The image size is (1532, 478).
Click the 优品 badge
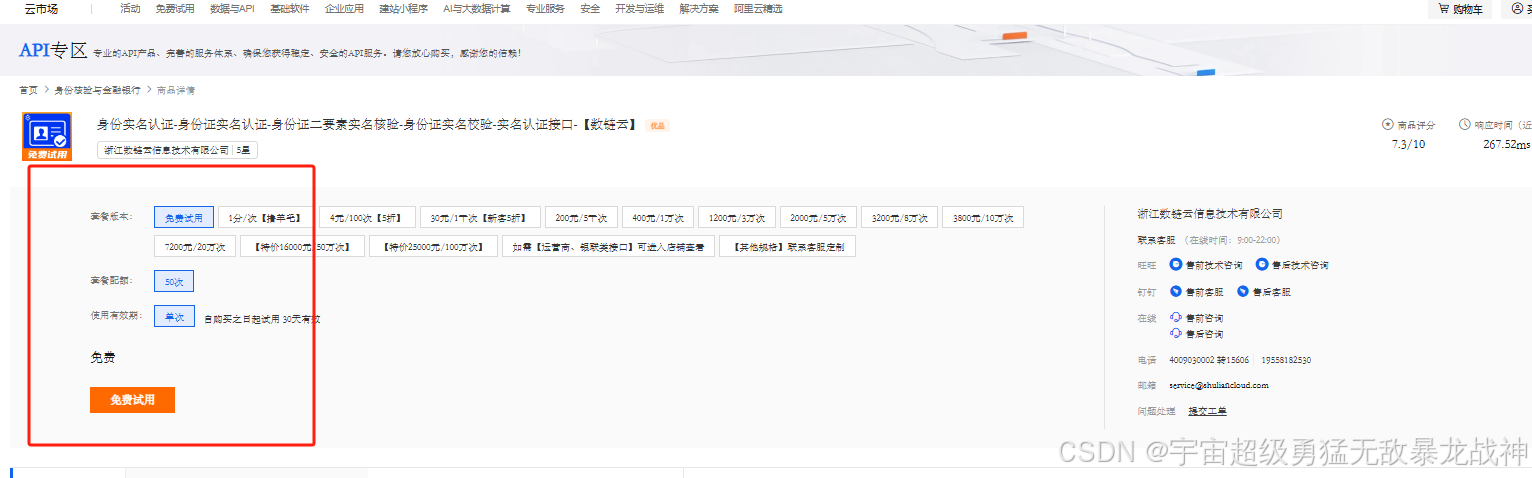[657, 126]
